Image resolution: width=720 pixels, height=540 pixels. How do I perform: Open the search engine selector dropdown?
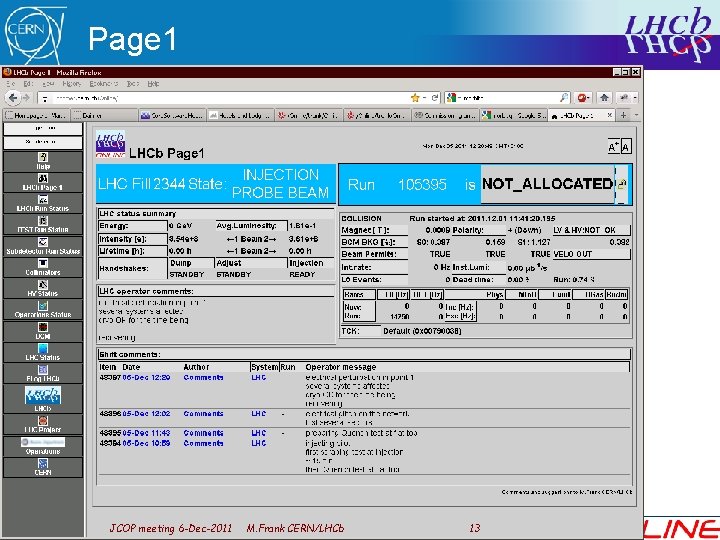(452, 98)
